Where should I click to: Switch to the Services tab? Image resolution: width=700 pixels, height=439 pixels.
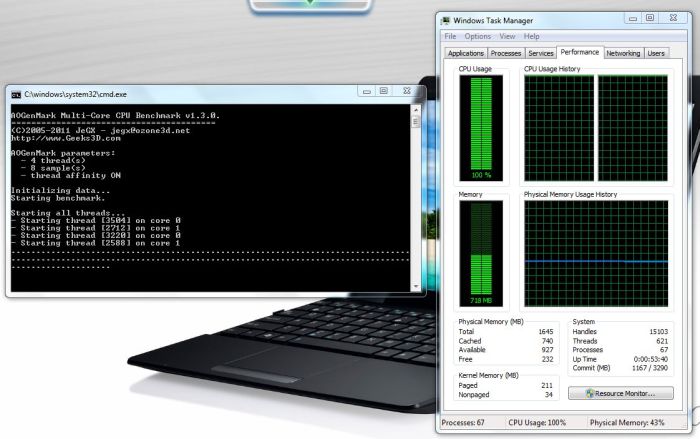coord(541,53)
